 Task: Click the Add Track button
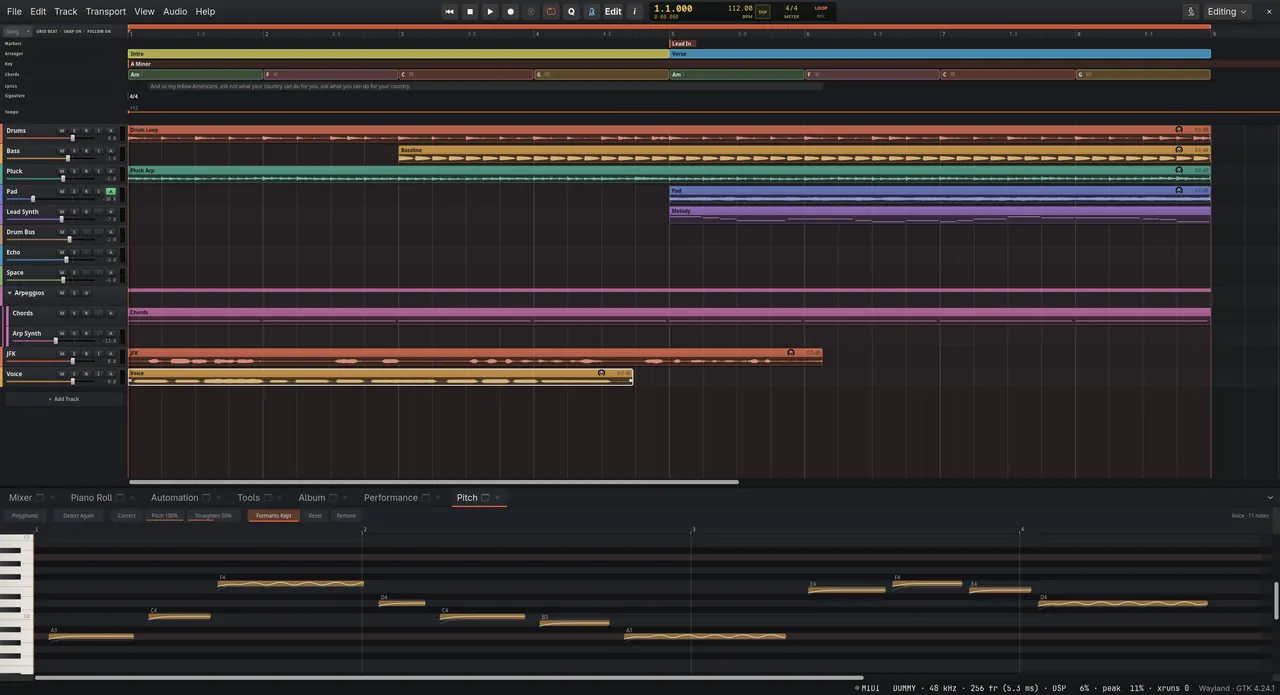click(x=64, y=399)
